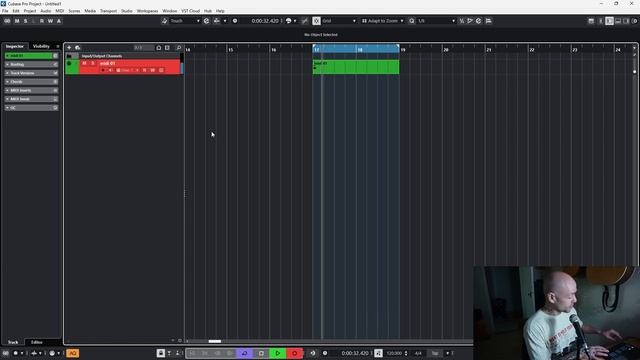Switch to the Inspector tab
Image resolution: width=640 pixels, height=360 pixels.
(15, 46)
